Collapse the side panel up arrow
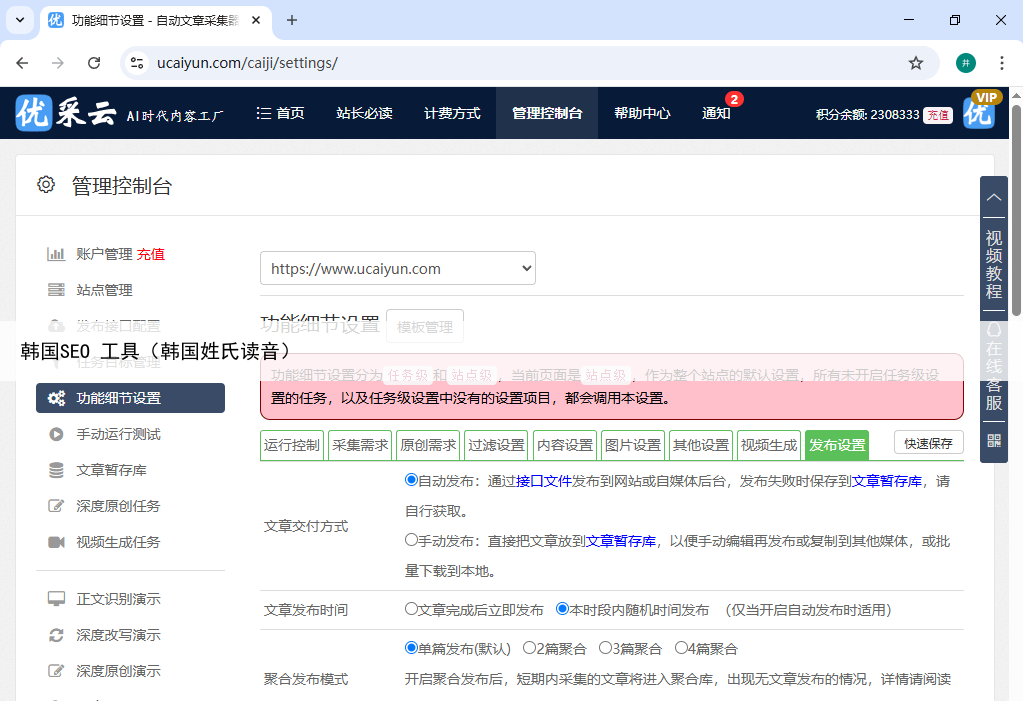Viewport: 1023px width, 701px height. pos(993,197)
